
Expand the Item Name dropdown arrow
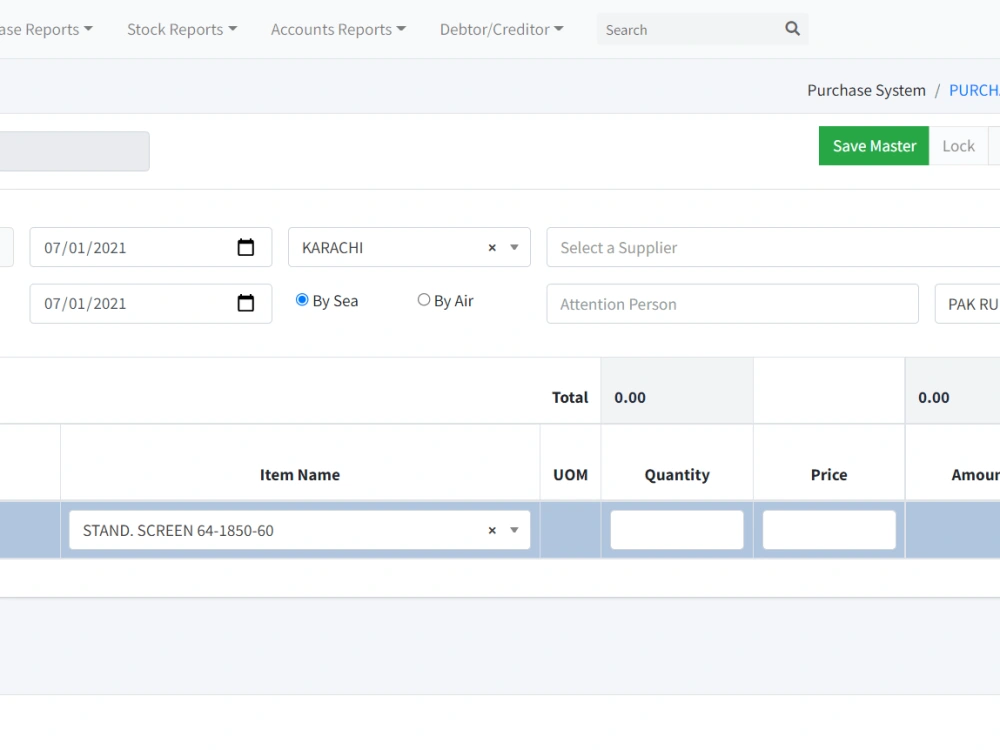tap(514, 529)
